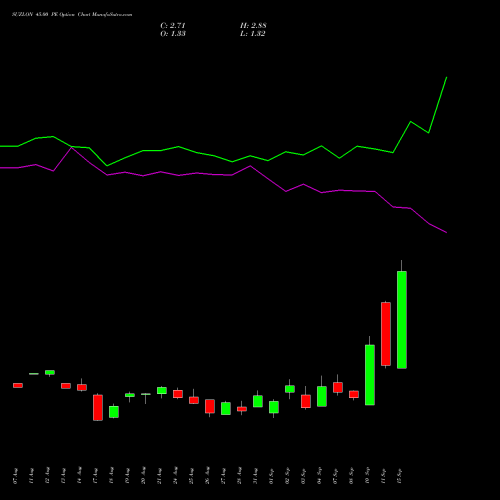The image size is (500, 500).
Task: Click the purple indicator line's right end
Action: (x=446, y=232)
